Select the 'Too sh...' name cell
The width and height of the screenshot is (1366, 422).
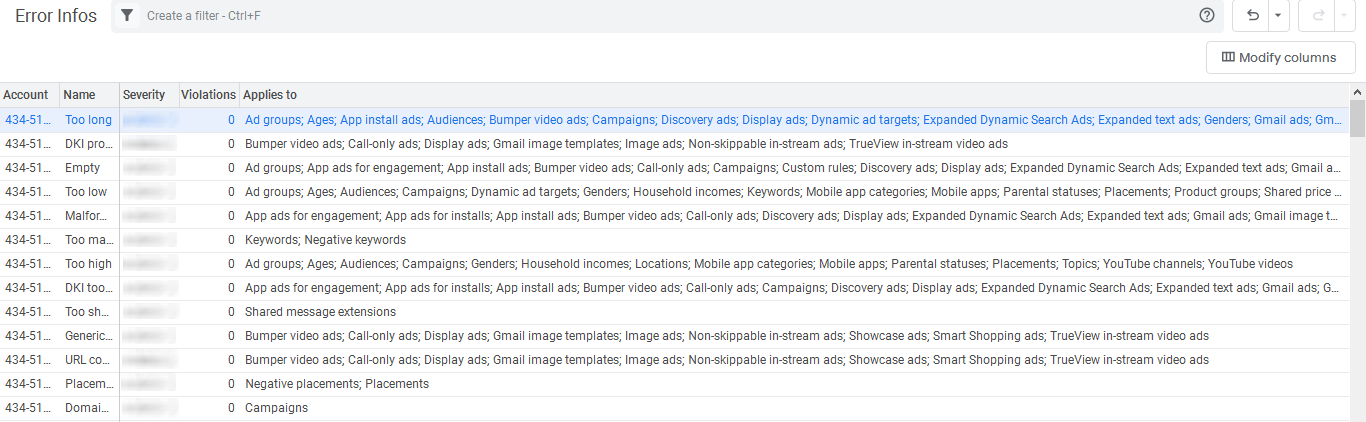[x=89, y=312]
